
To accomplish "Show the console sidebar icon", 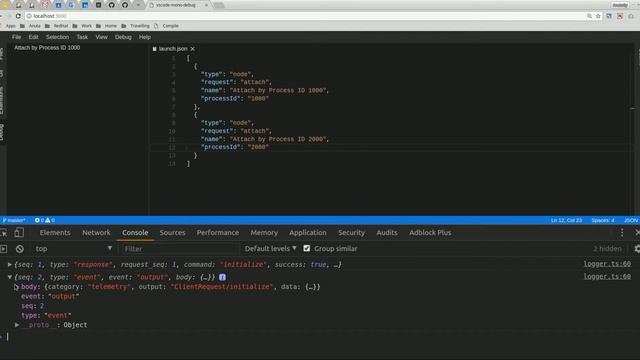I will pyautogui.click(x=4, y=249).
